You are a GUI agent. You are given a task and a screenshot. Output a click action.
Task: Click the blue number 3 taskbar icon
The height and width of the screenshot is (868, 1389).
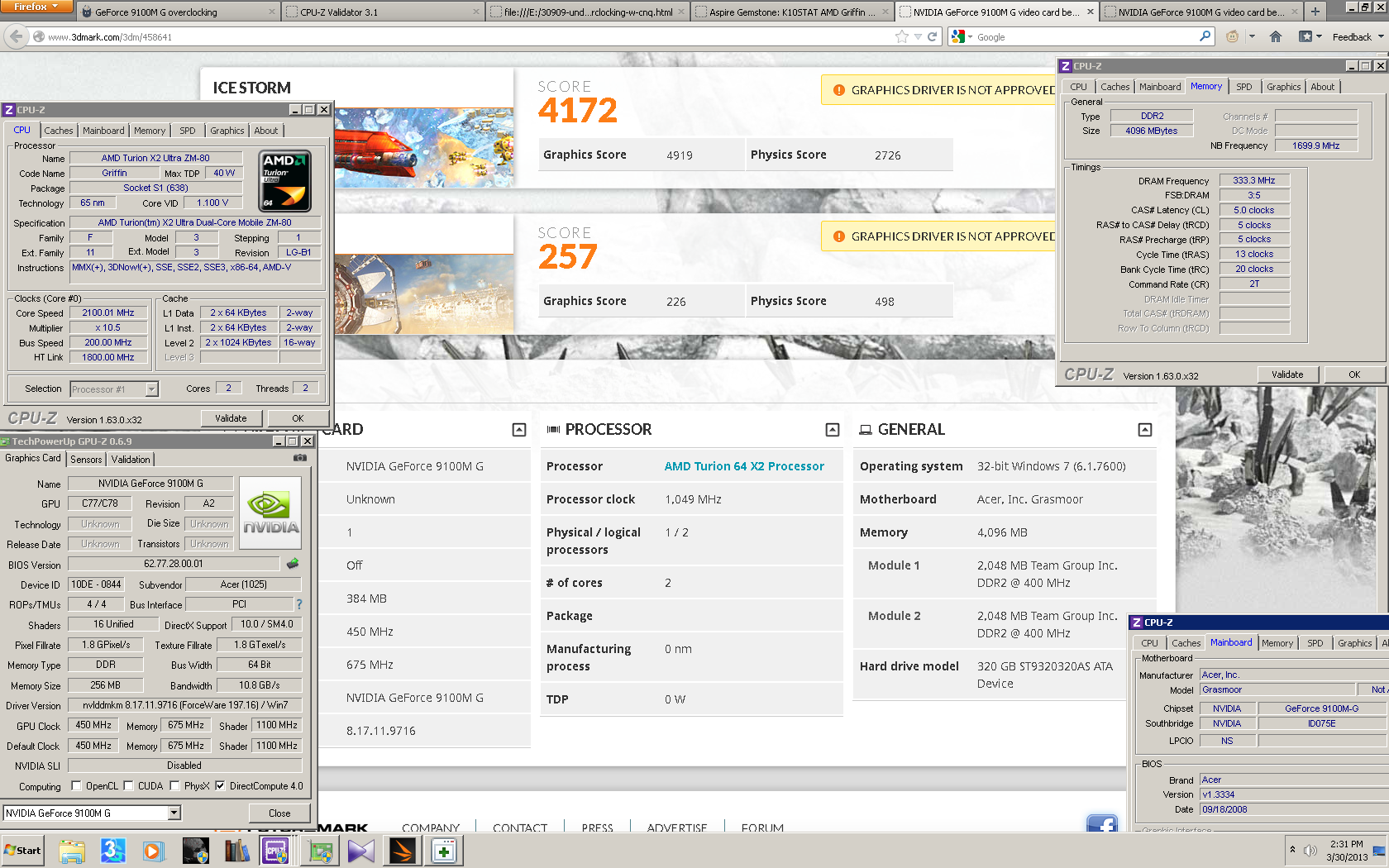113,851
